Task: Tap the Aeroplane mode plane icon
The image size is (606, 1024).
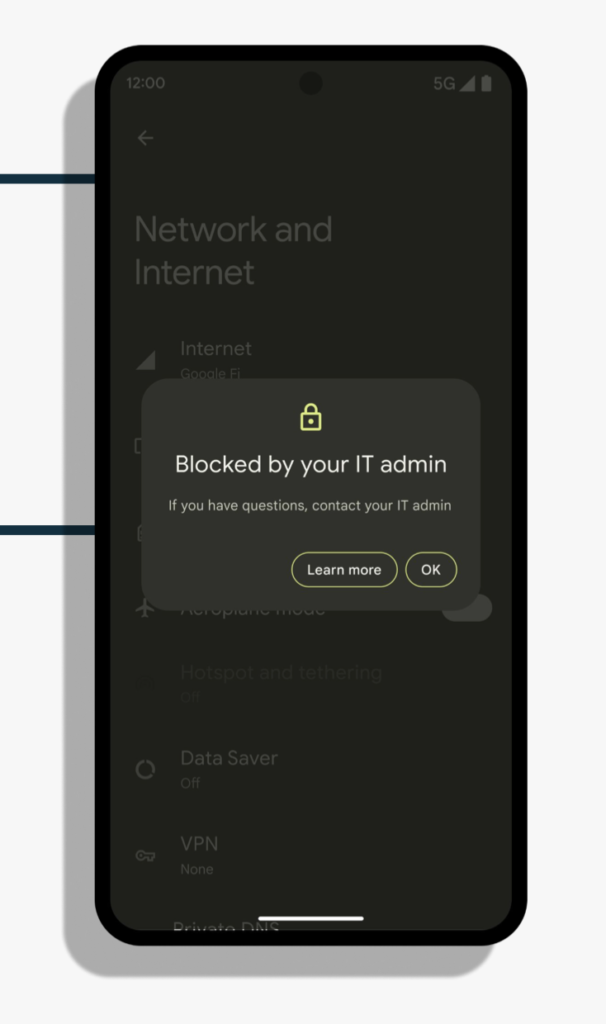Action: click(x=145, y=608)
